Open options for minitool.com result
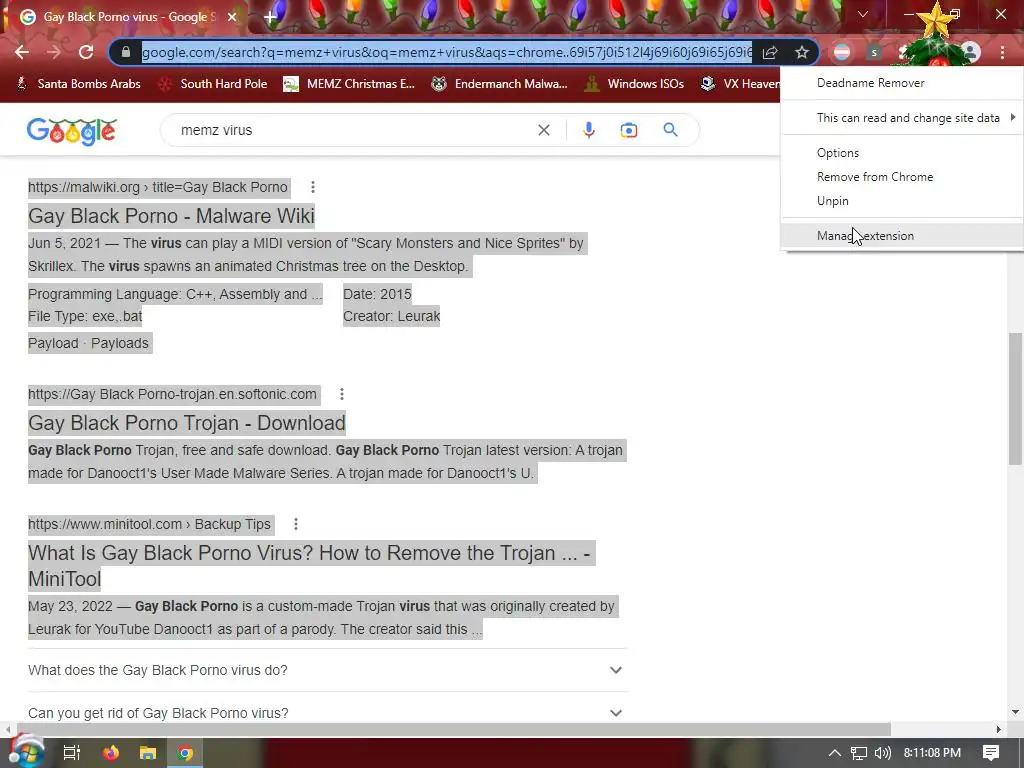1024x768 pixels. click(296, 524)
